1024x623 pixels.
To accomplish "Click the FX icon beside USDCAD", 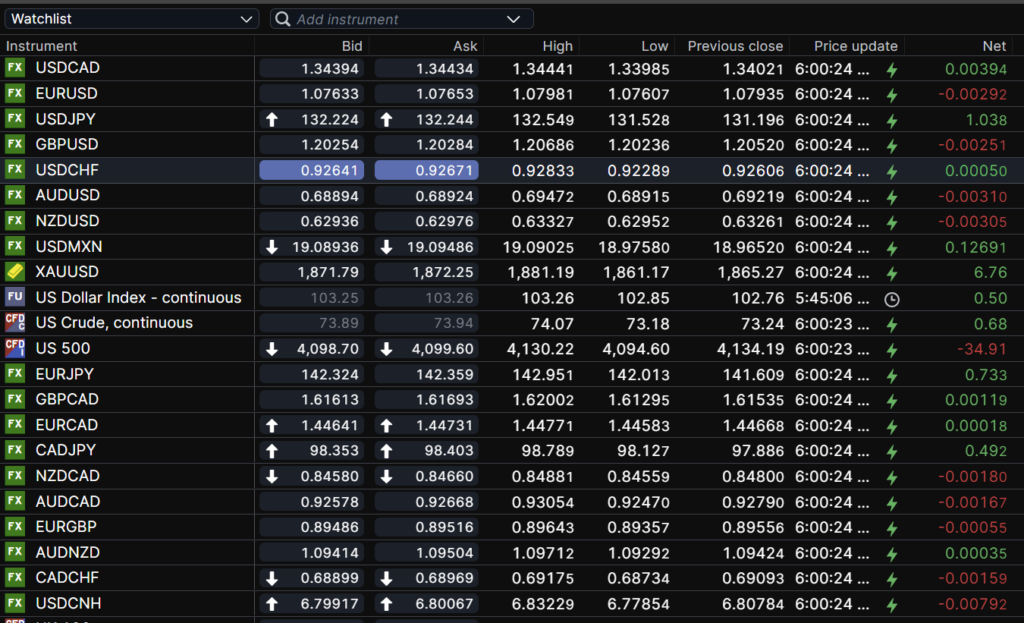I will [15, 68].
